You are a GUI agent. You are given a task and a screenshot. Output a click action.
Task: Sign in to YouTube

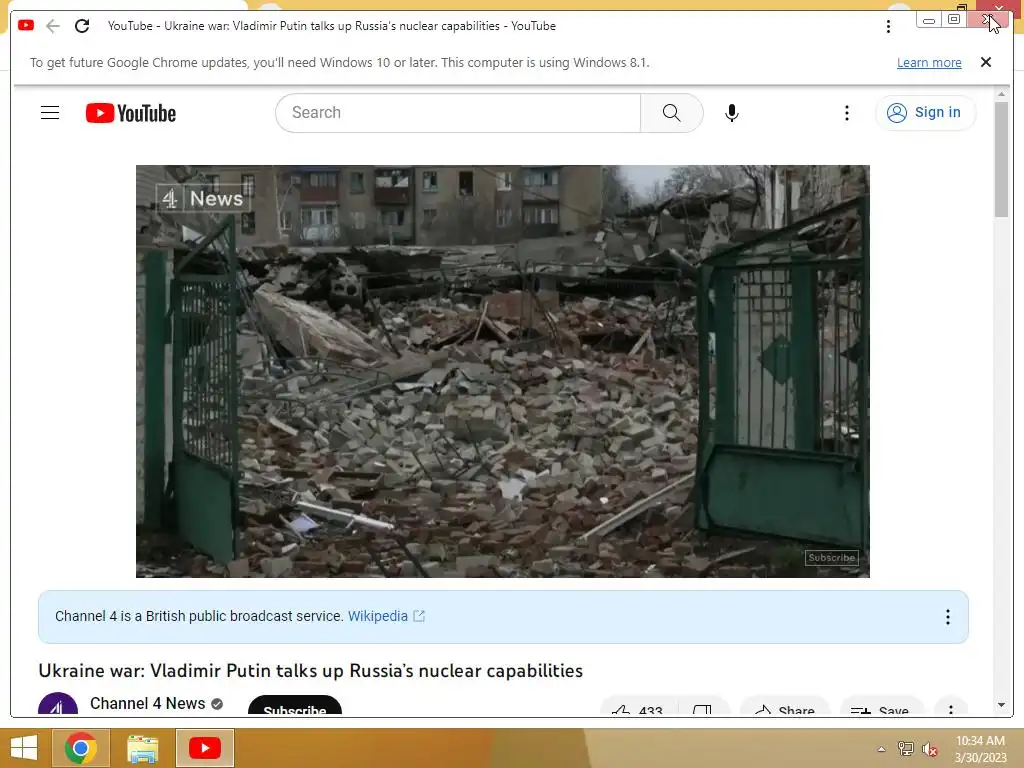[x=925, y=112]
